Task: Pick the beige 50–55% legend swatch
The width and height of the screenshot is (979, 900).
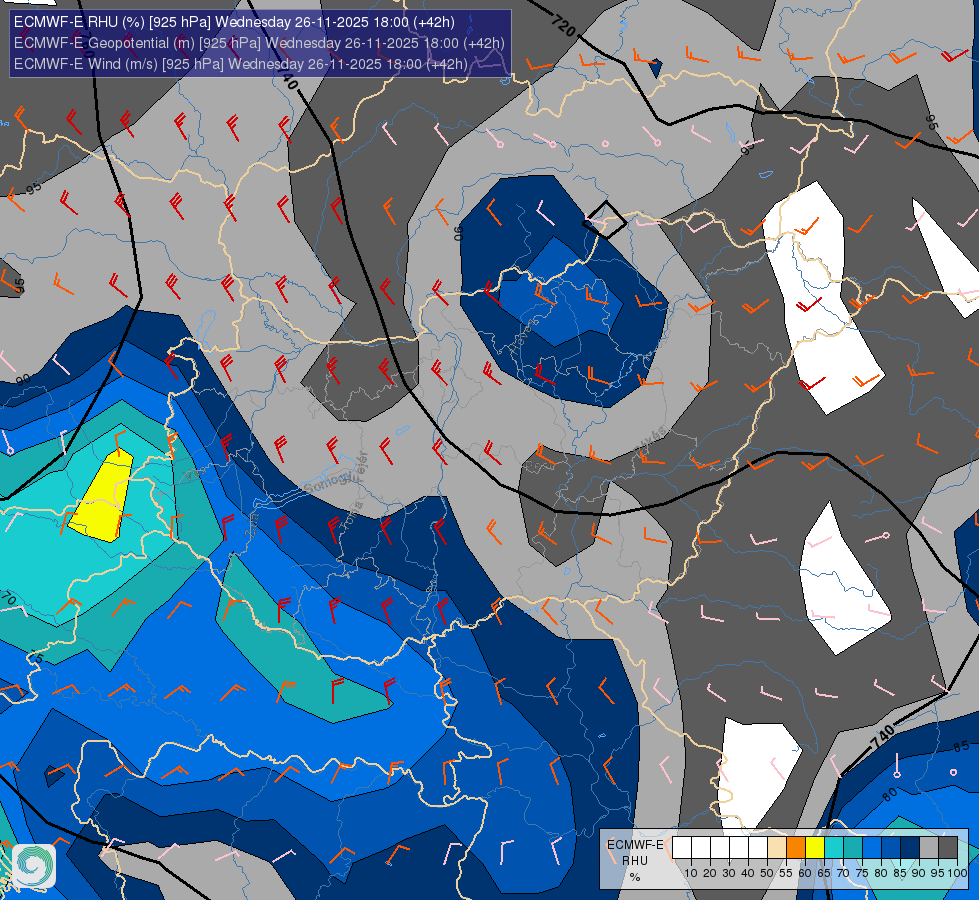Action: click(777, 848)
